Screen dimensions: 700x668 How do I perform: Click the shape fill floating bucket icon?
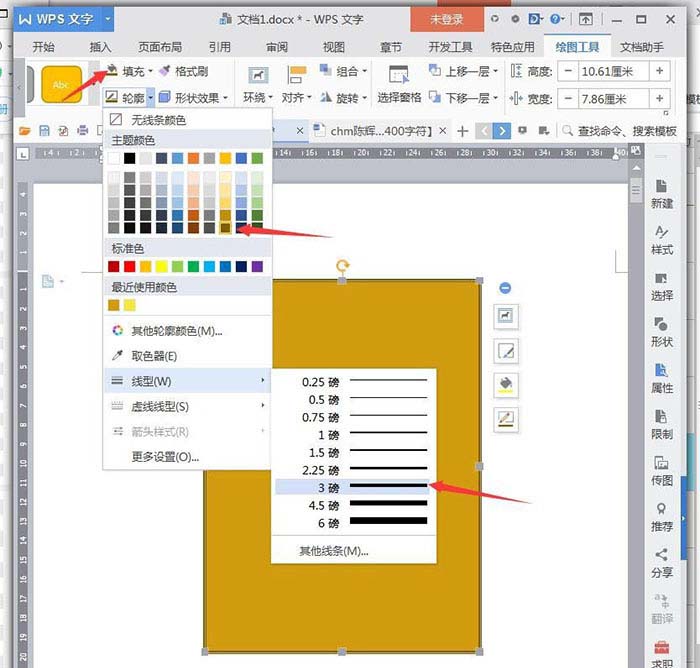(x=506, y=385)
